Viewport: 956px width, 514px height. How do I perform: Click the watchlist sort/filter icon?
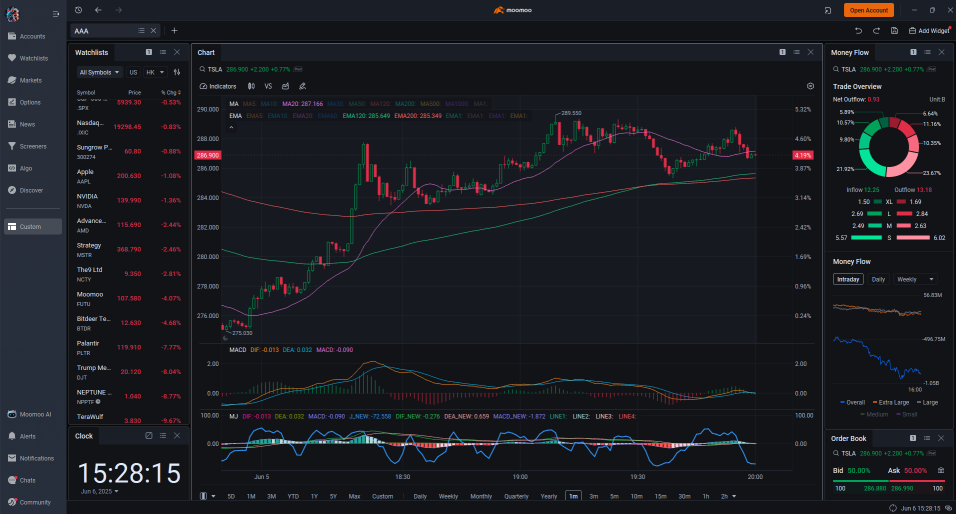[x=177, y=73]
